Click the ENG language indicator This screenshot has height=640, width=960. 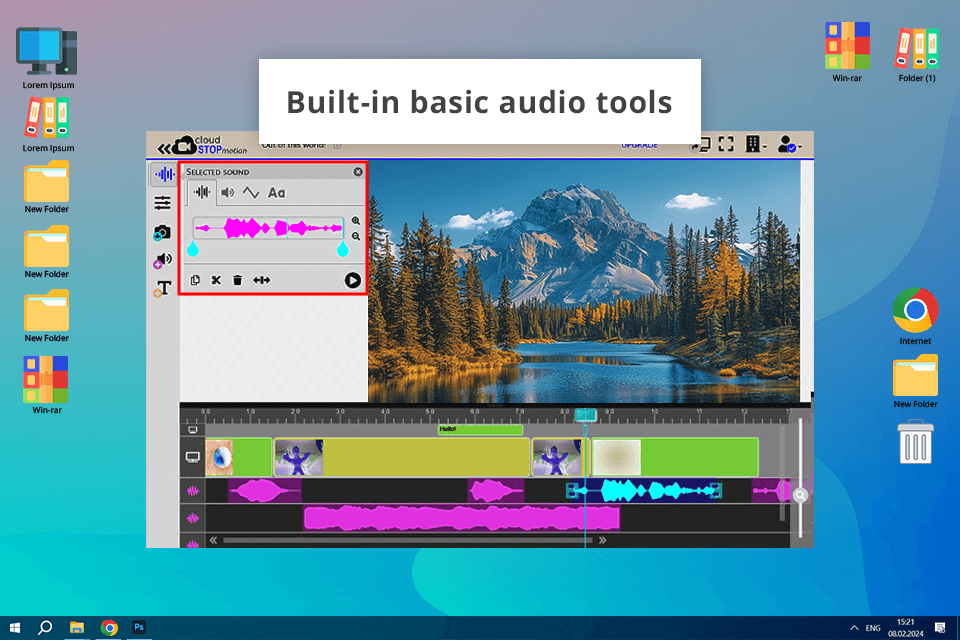[x=873, y=628]
